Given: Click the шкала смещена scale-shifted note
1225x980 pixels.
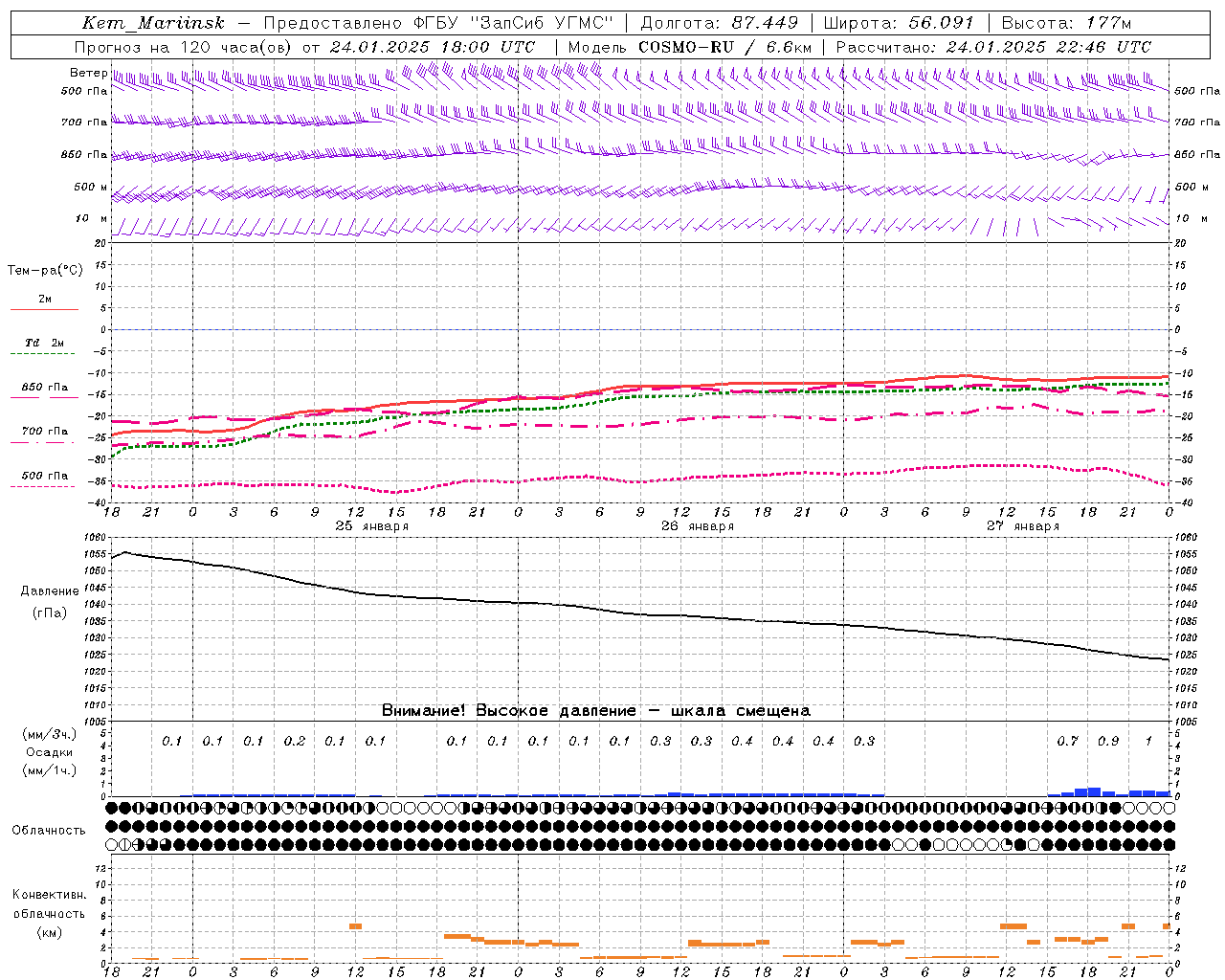Looking at the screenshot, I should tap(741, 711).
